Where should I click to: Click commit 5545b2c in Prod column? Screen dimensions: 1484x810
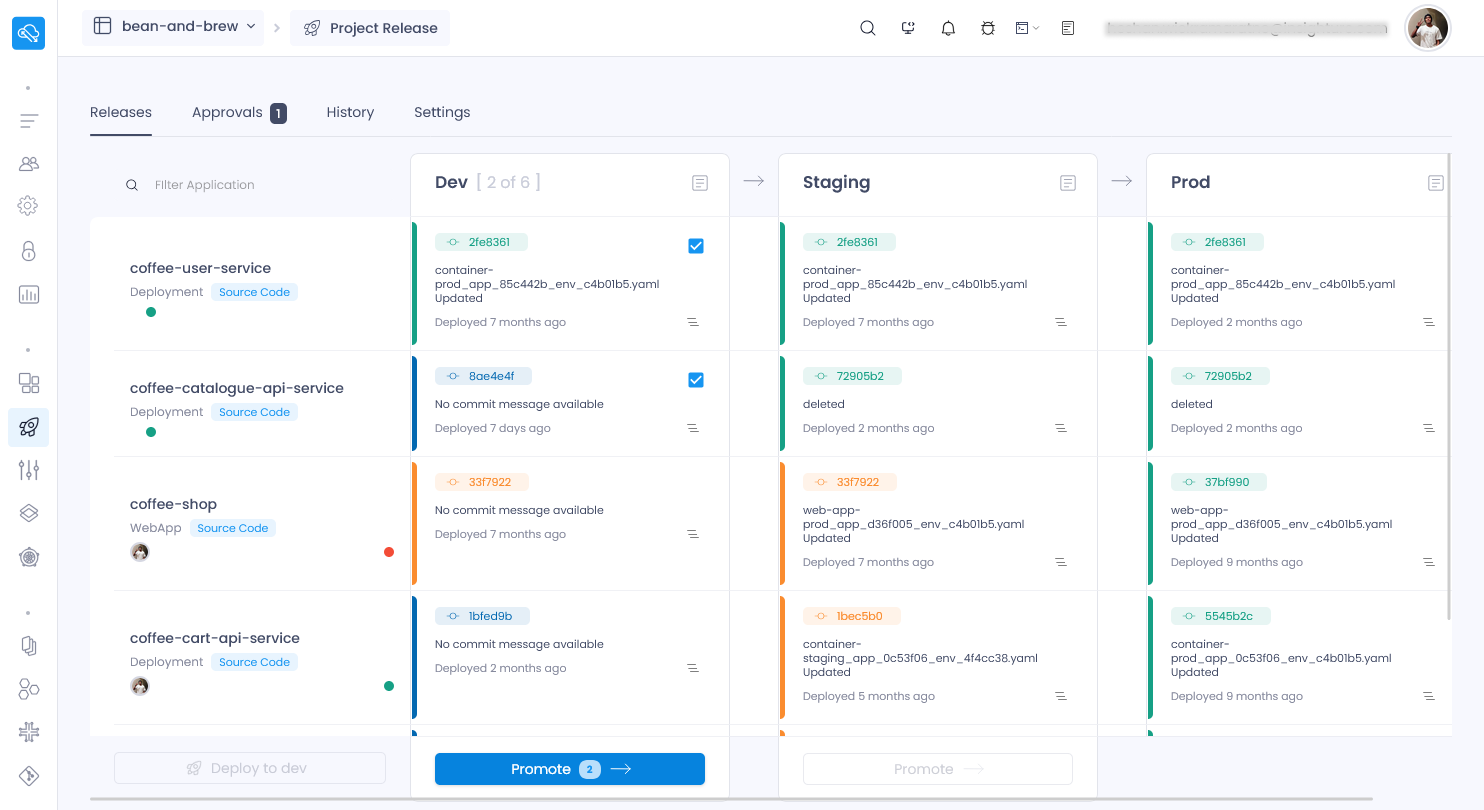1220,616
